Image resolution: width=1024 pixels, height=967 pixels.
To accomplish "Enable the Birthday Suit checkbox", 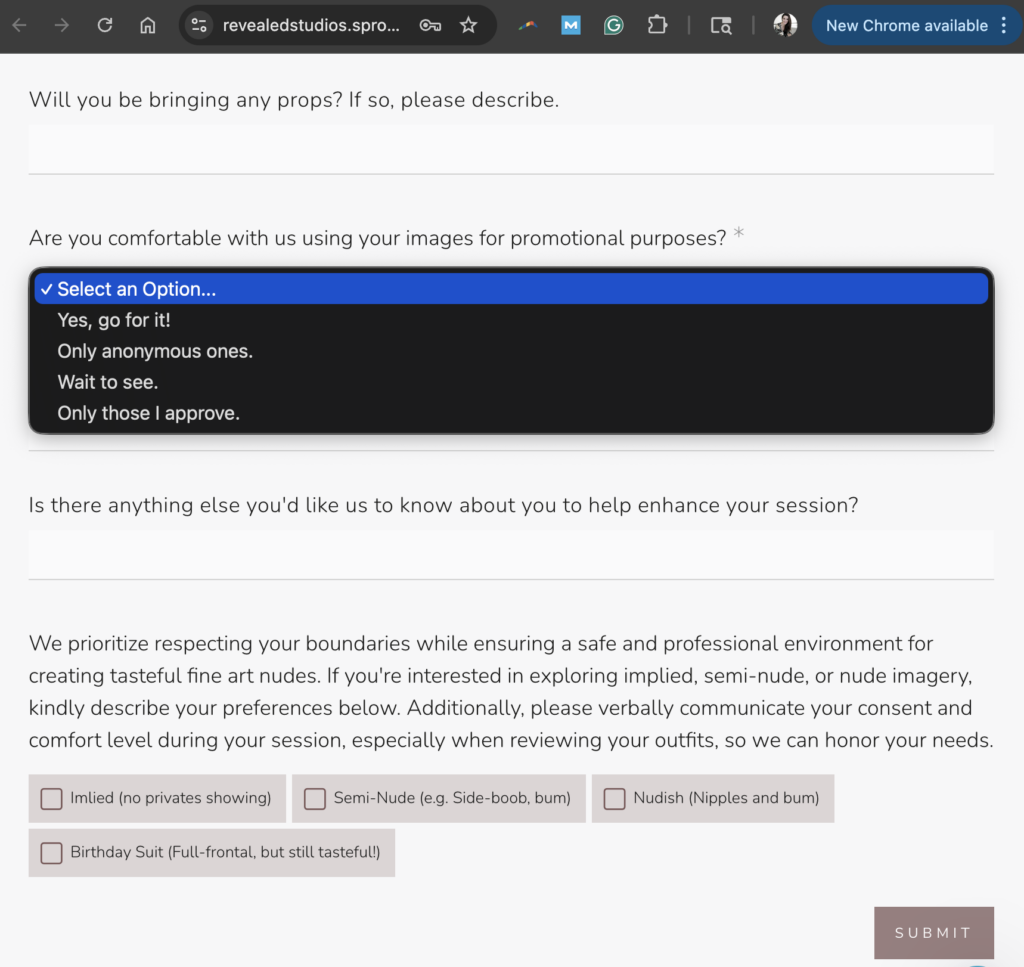I will pyautogui.click(x=51, y=853).
